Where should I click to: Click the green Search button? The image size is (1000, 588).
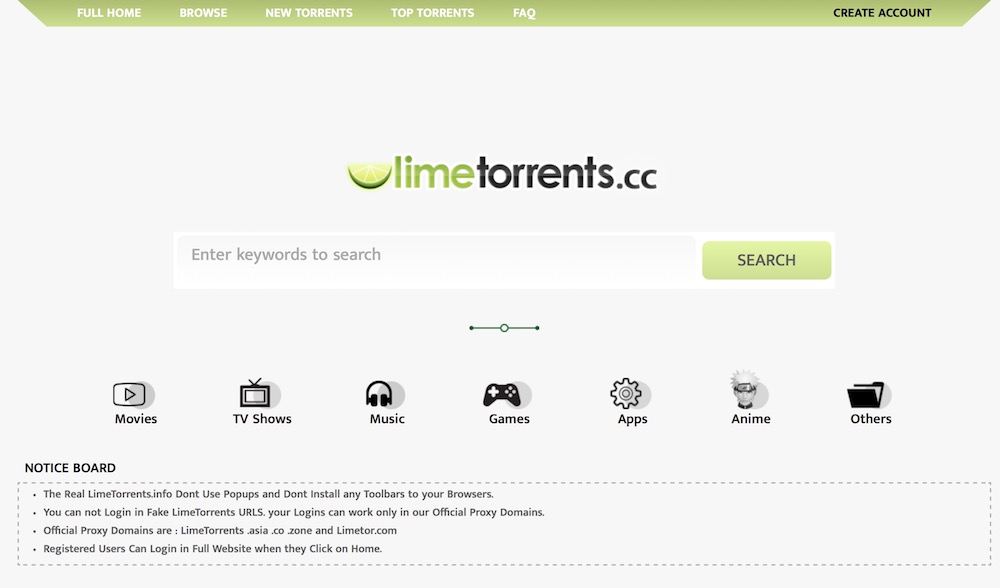click(x=767, y=260)
